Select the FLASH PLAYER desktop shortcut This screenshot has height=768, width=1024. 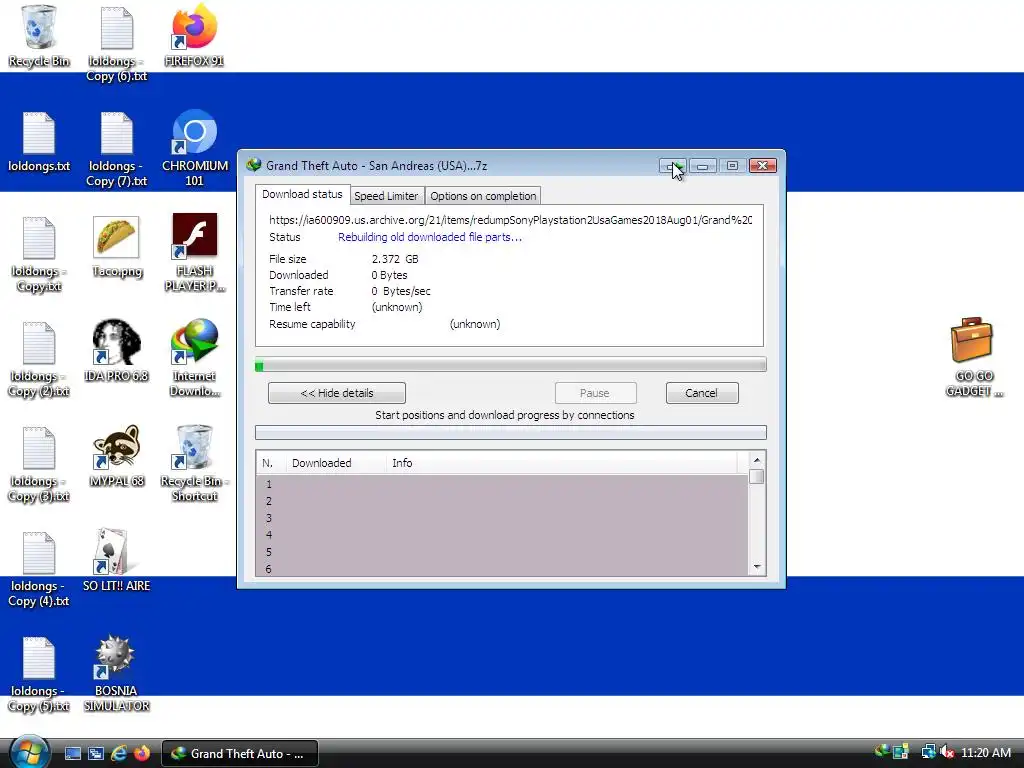(195, 253)
